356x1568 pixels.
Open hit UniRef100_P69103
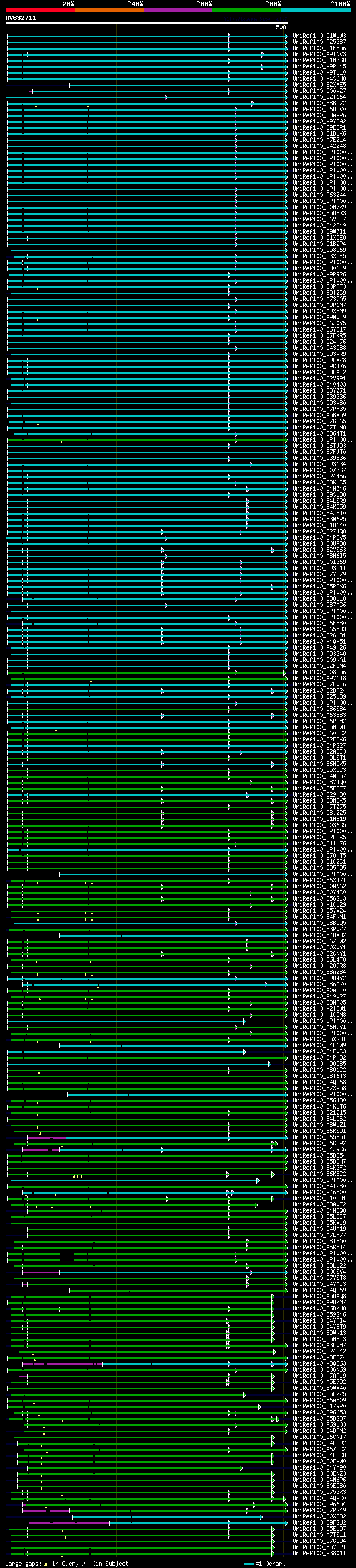point(319,1424)
